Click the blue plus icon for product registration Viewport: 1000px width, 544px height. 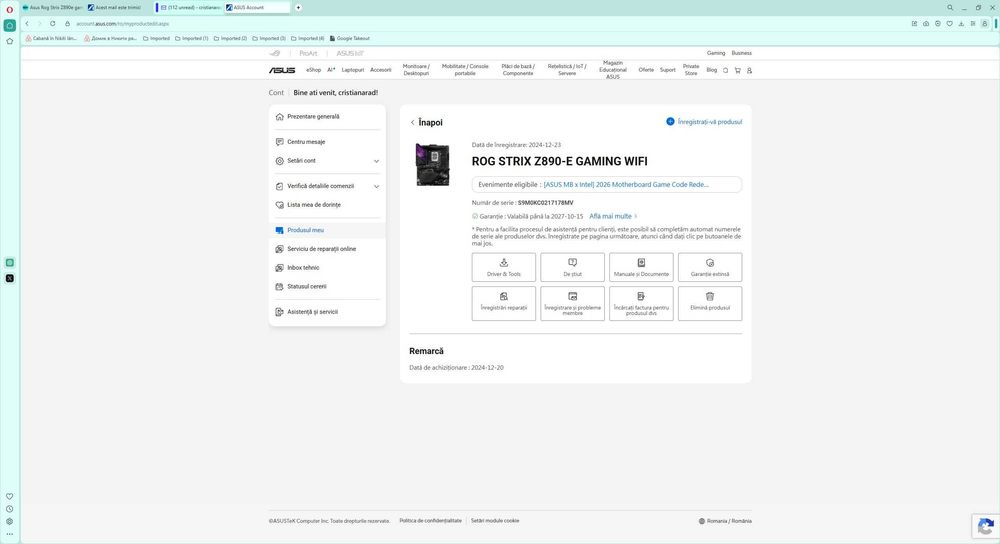670,121
